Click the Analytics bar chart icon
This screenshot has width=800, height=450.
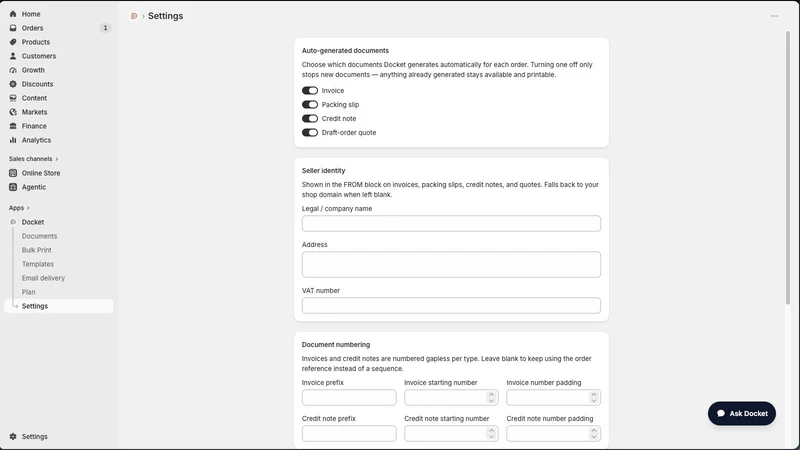coord(13,140)
